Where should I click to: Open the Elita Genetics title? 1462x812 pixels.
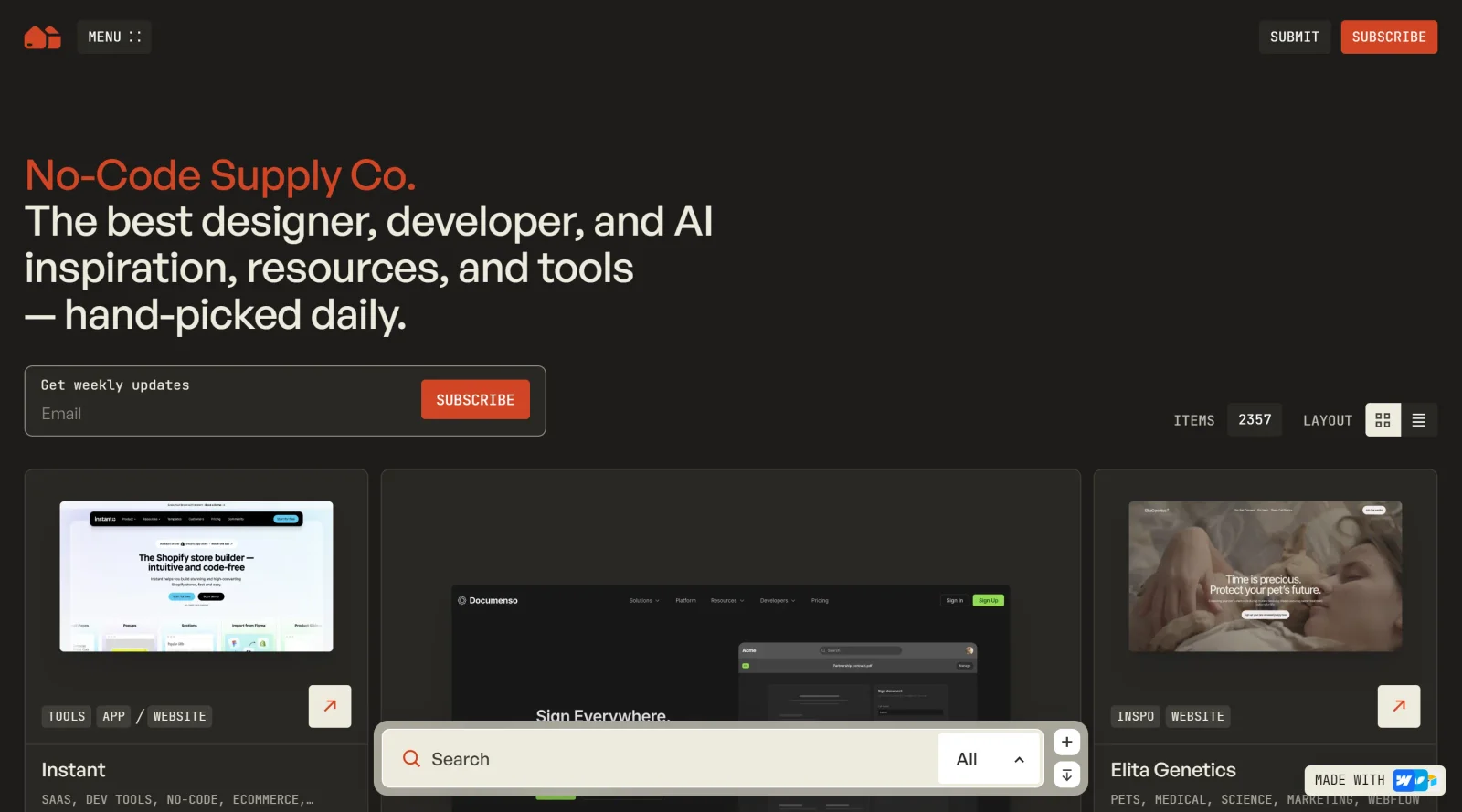[1173, 770]
